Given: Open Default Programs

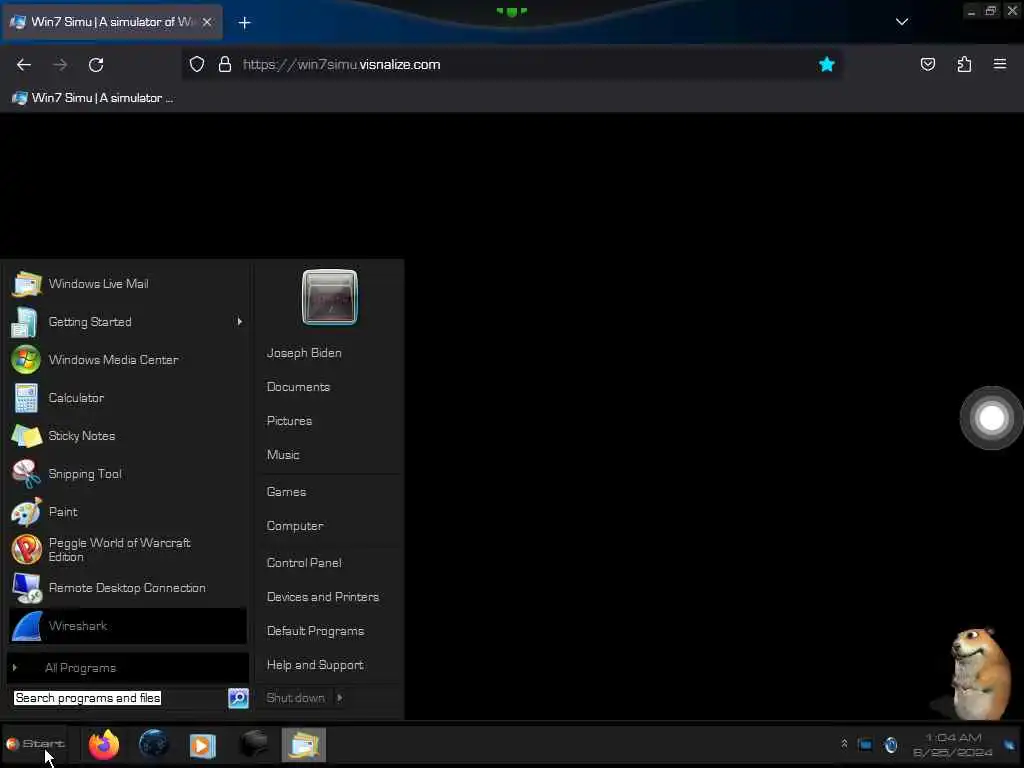Looking at the screenshot, I should 315,631.
